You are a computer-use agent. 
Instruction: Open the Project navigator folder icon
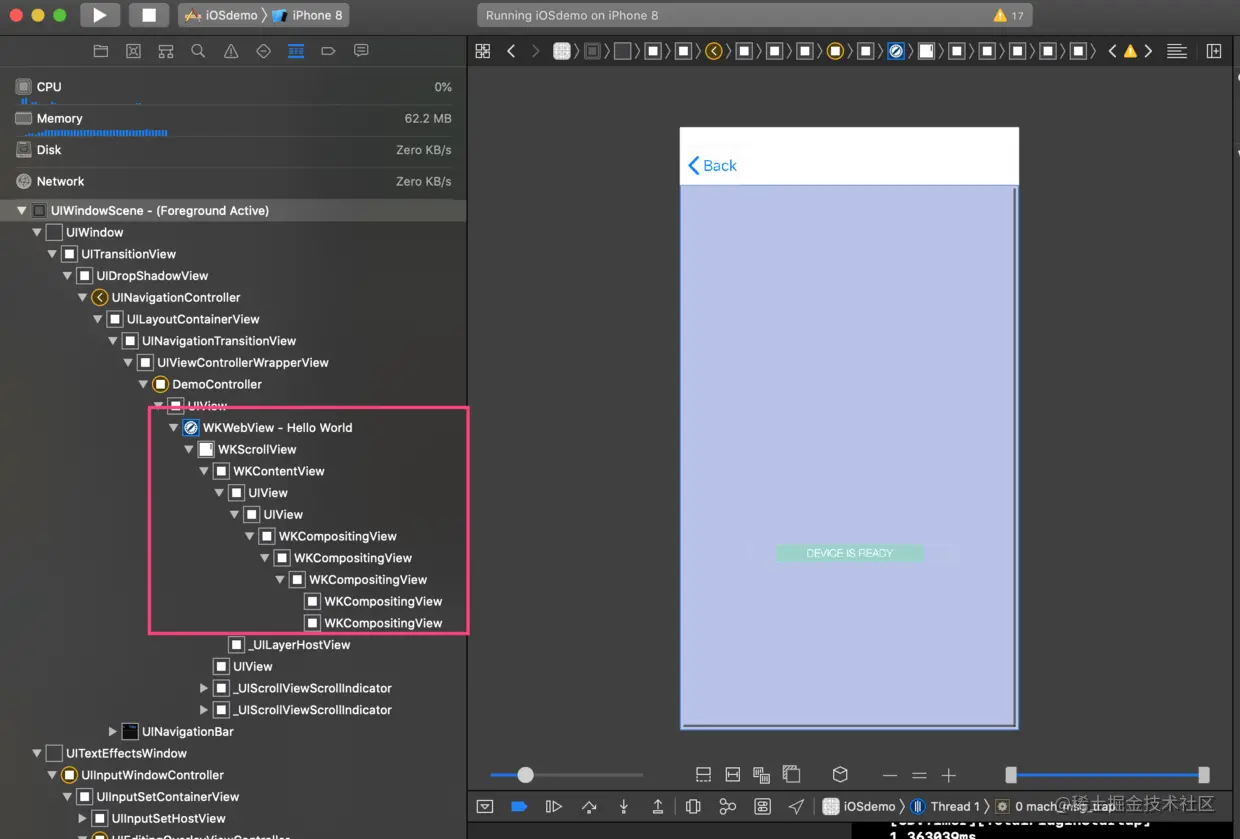(x=100, y=51)
